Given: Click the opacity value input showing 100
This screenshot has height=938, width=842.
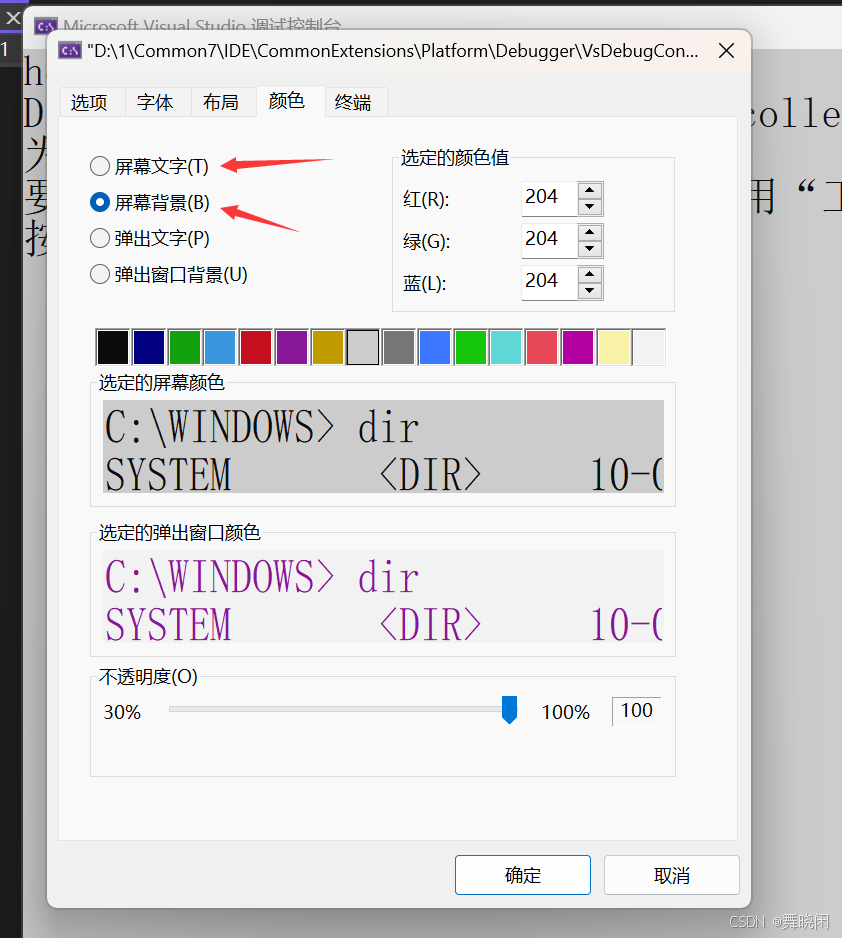Looking at the screenshot, I should [x=635, y=711].
